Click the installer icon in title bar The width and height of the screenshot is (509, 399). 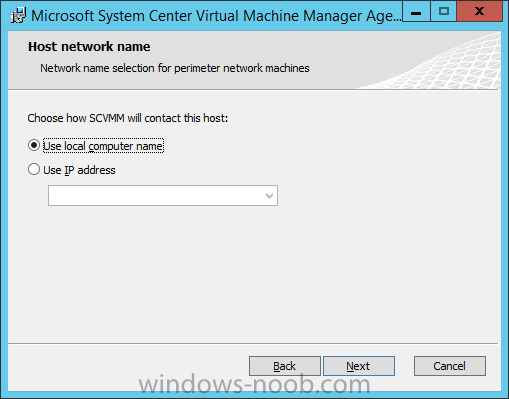click(x=18, y=16)
